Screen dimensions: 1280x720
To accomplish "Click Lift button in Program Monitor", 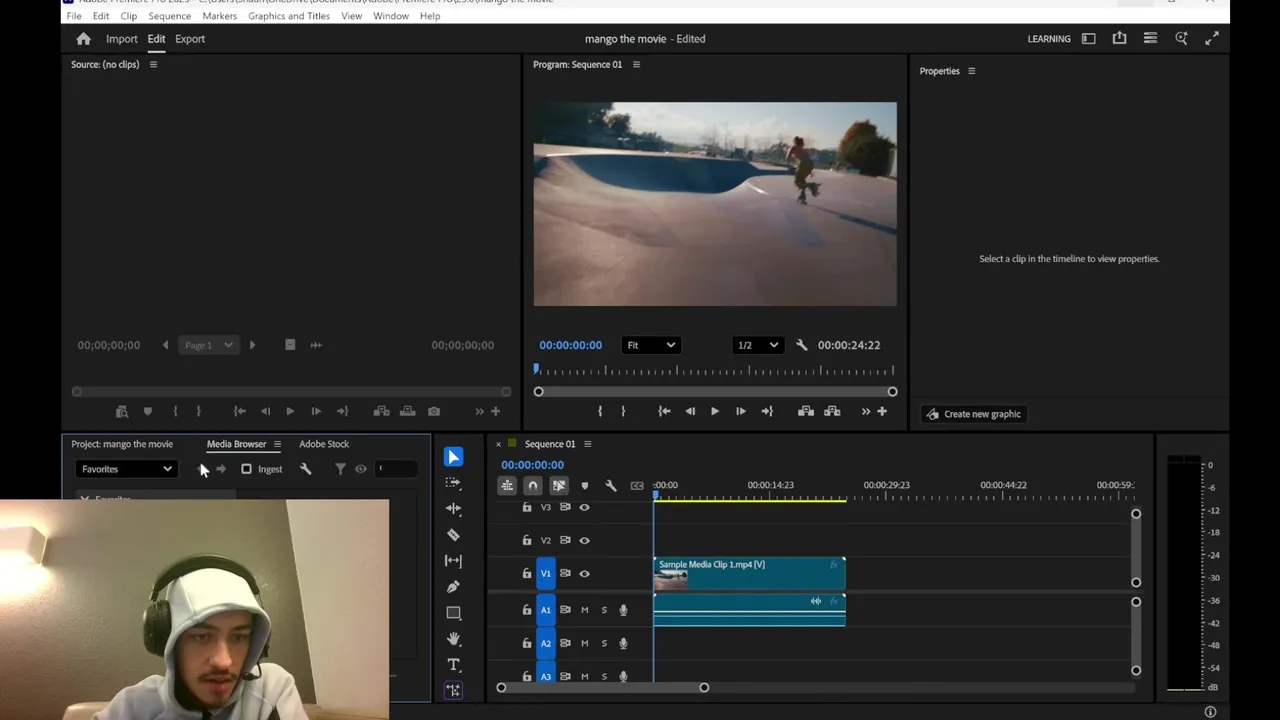I will pos(806,411).
